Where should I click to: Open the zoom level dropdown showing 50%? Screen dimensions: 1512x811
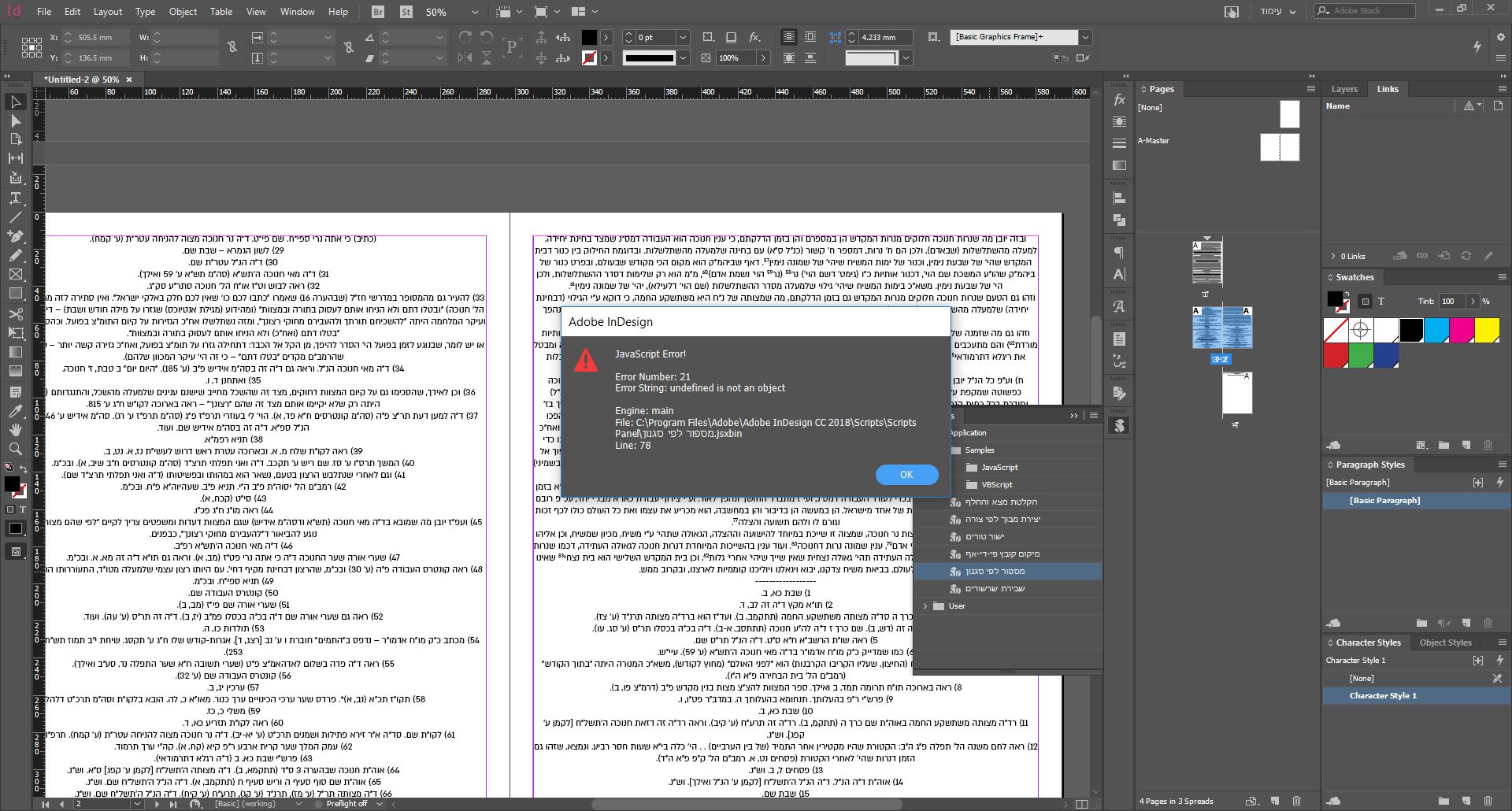tap(474, 13)
